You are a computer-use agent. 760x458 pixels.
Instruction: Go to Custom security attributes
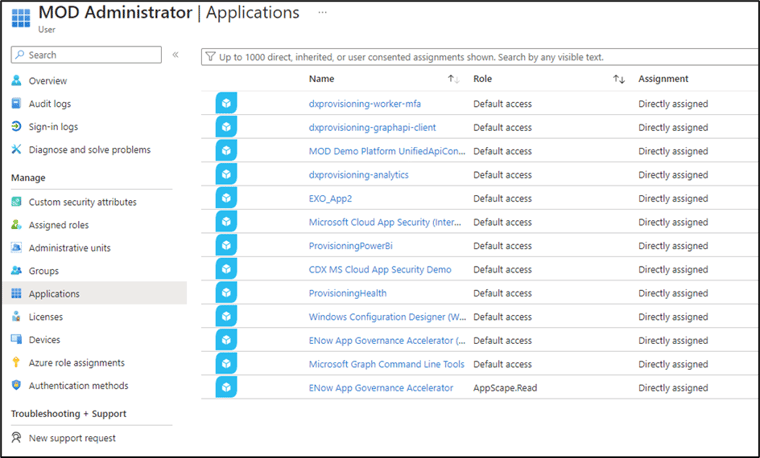[82, 202]
